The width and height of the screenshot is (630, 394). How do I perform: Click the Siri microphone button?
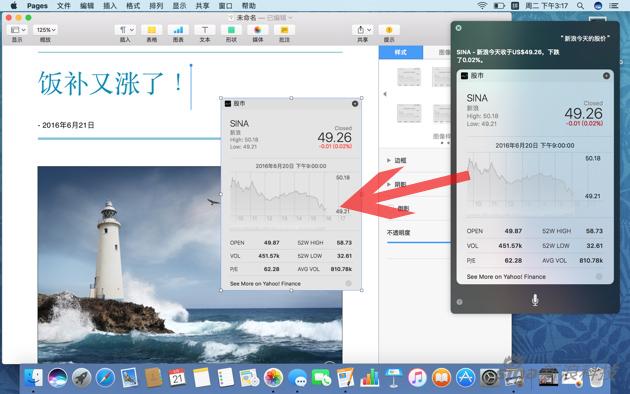tap(535, 300)
